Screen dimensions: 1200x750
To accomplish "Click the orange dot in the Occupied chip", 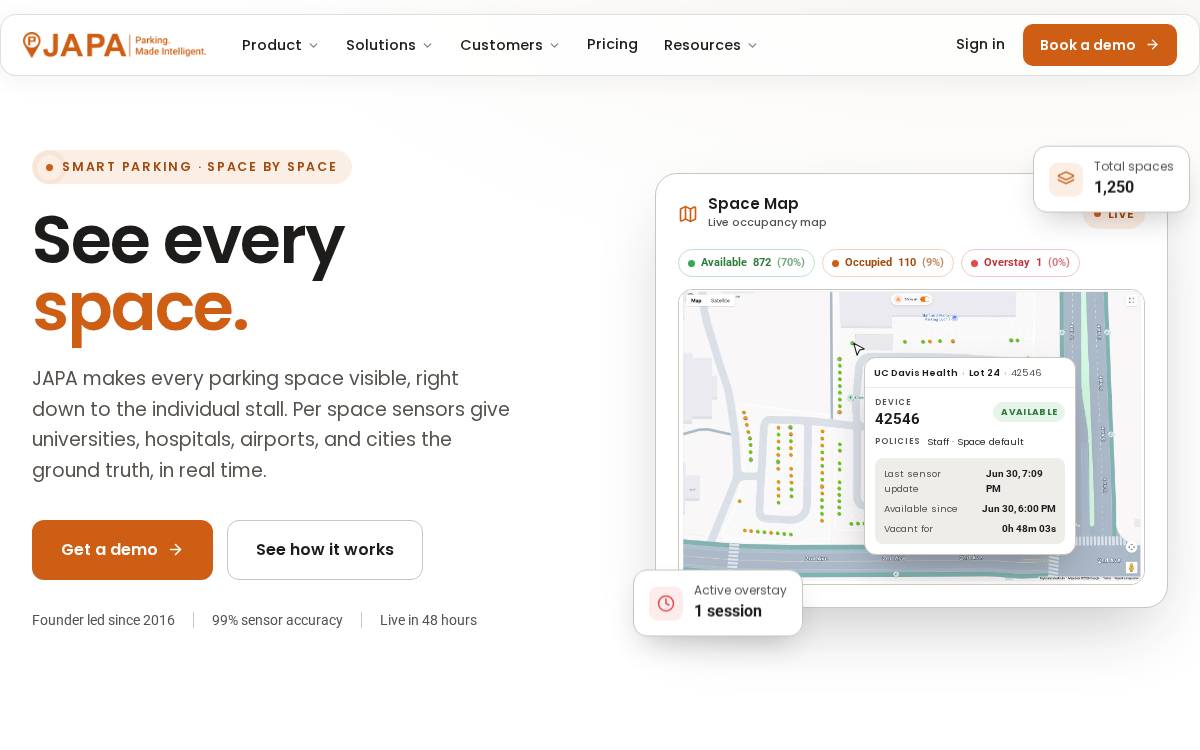I will (x=835, y=263).
